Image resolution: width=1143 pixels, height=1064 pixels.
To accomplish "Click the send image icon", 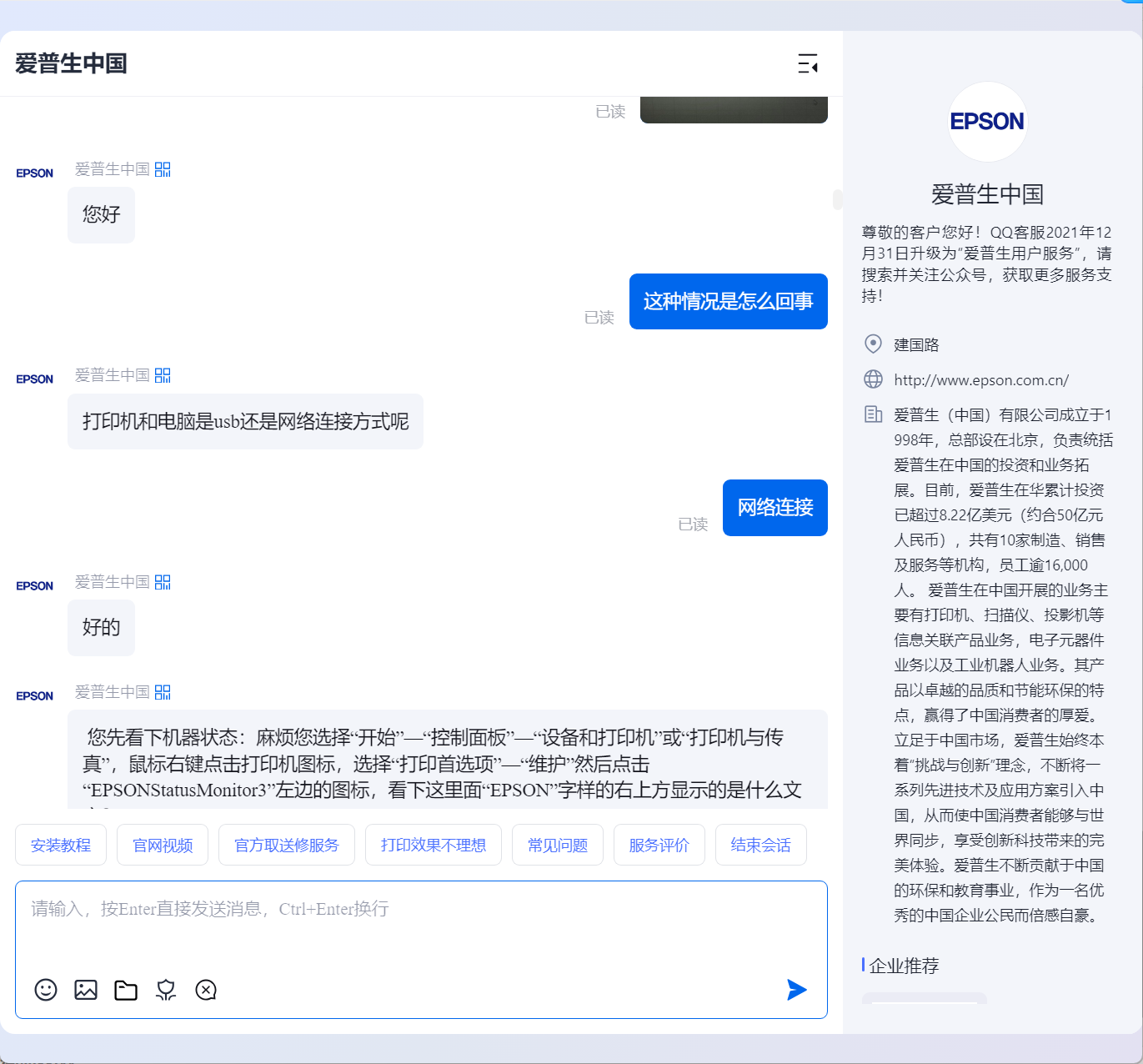I will click(86, 990).
